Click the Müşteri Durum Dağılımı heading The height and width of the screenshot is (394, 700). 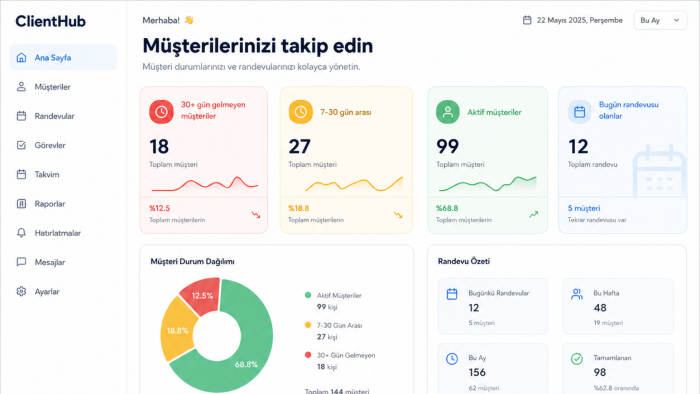click(x=192, y=261)
